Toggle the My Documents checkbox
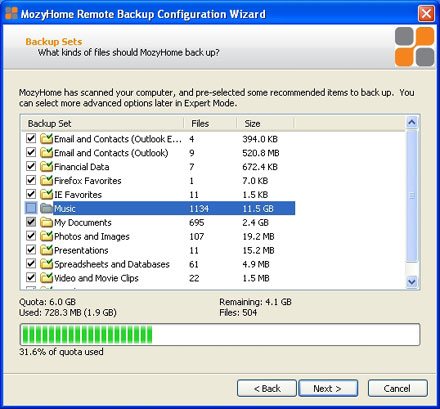The width and height of the screenshot is (440, 409). tap(31, 222)
